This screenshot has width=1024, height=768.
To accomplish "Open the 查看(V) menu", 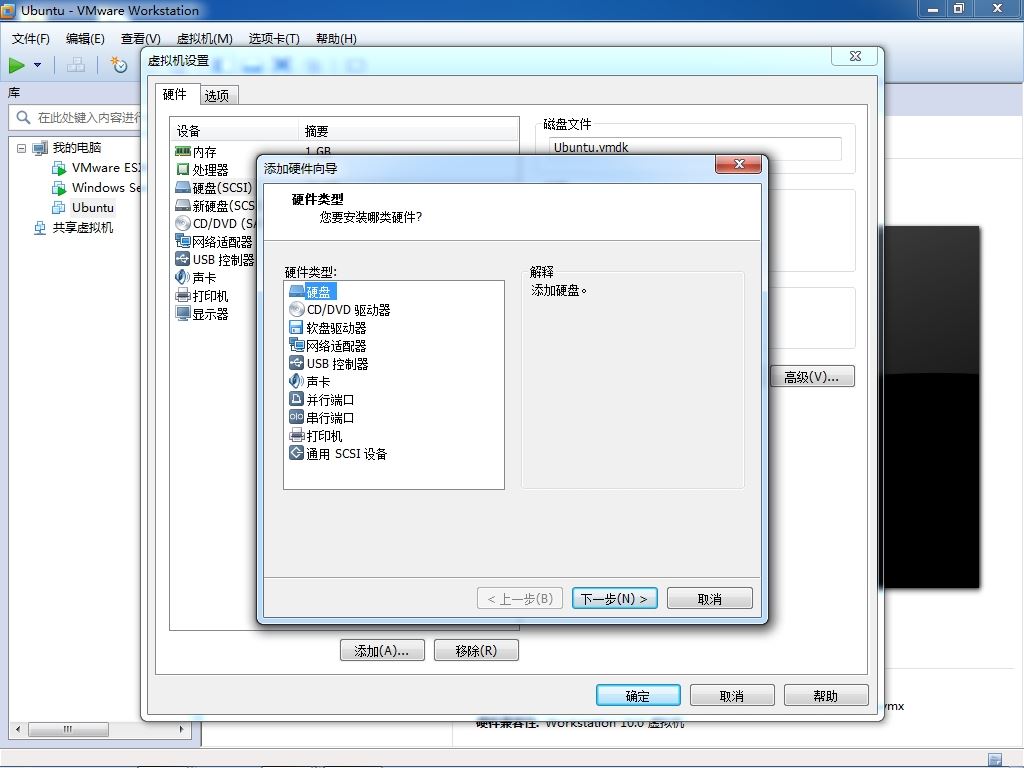I will coord(140,39).
